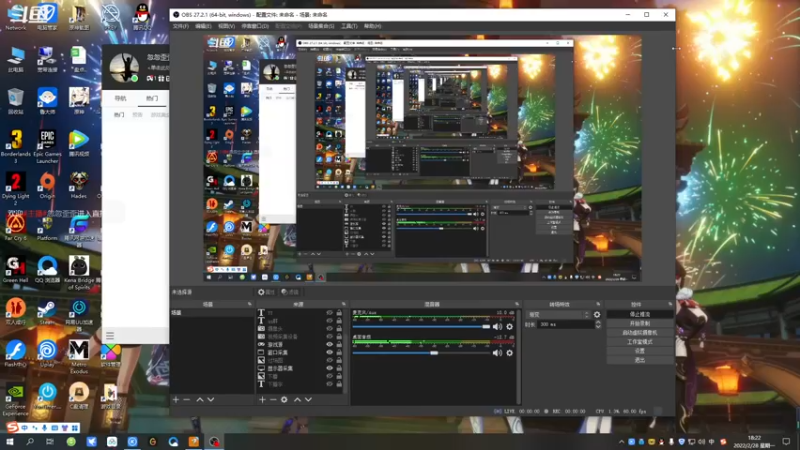
Task: Open transition properties gear next to 渐变
Action: [x=597, y=315]
